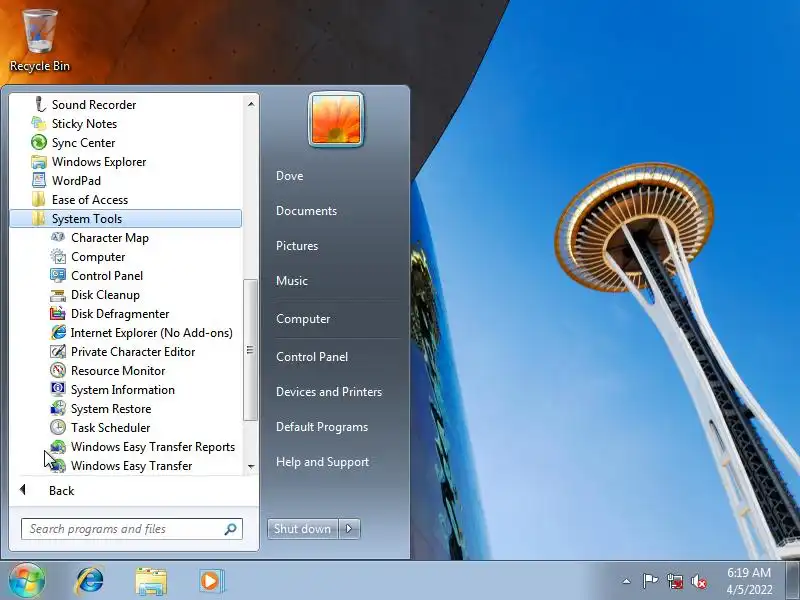Screen dimensions: 800x600
Task: Open Pictures from Start menu
Action: click(297, 245)
